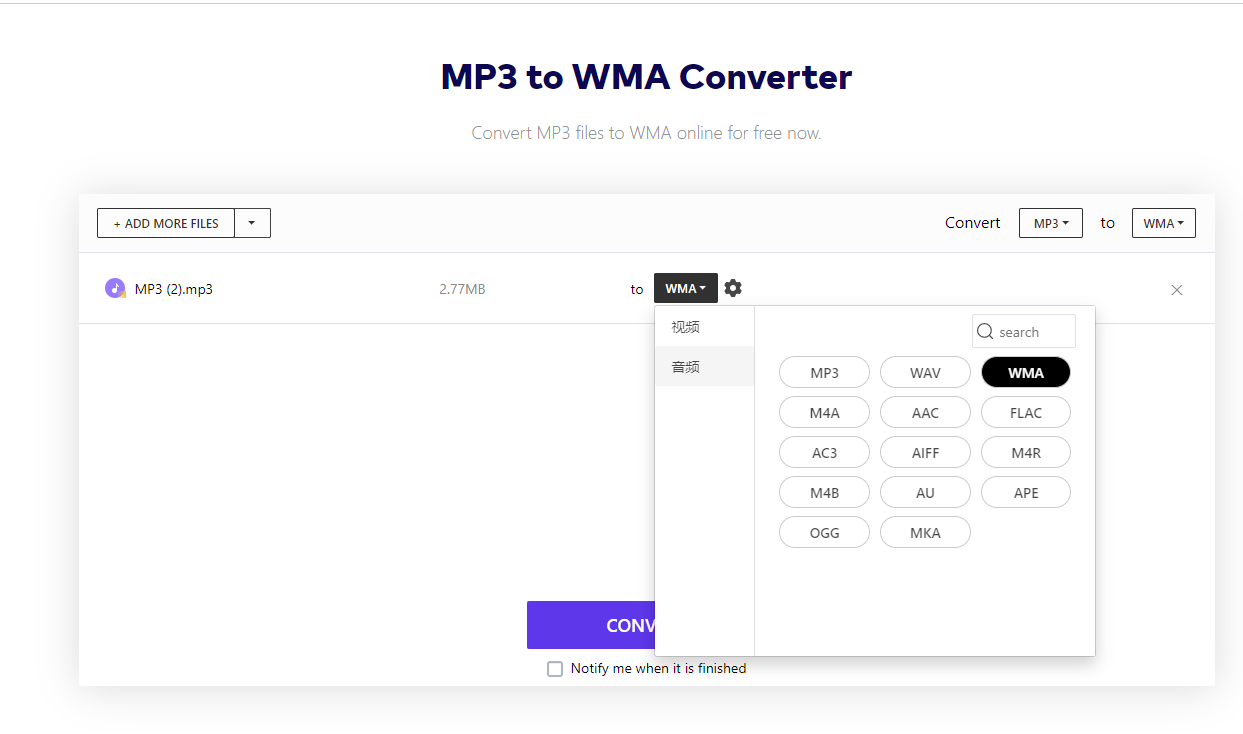This screenshot has width=1243, height=734.
Task: Select AU output format
Action: point(925,493)
